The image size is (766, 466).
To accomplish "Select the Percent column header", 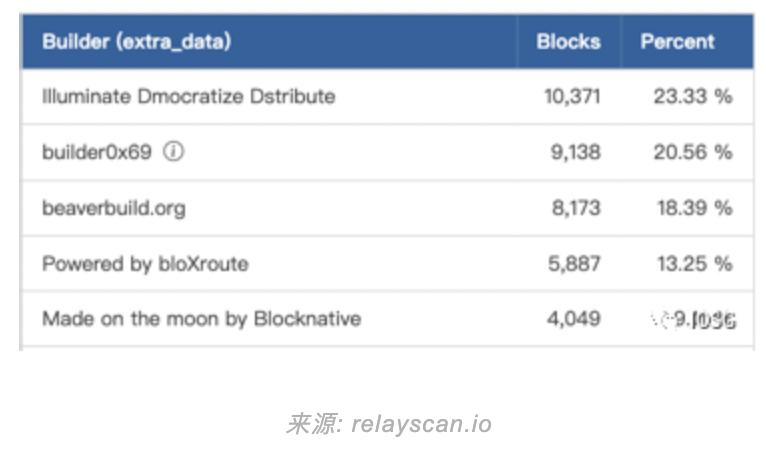I will [x=677, y=42].
